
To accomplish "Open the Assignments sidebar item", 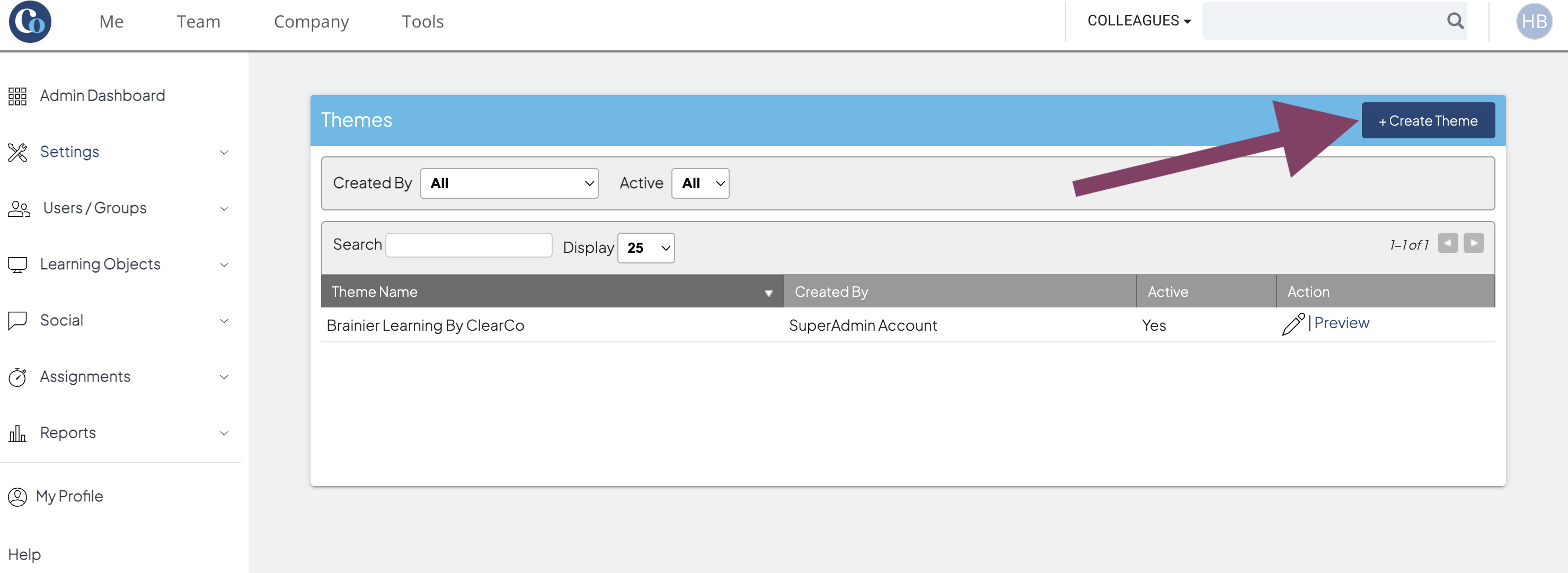I will point(85,377).
